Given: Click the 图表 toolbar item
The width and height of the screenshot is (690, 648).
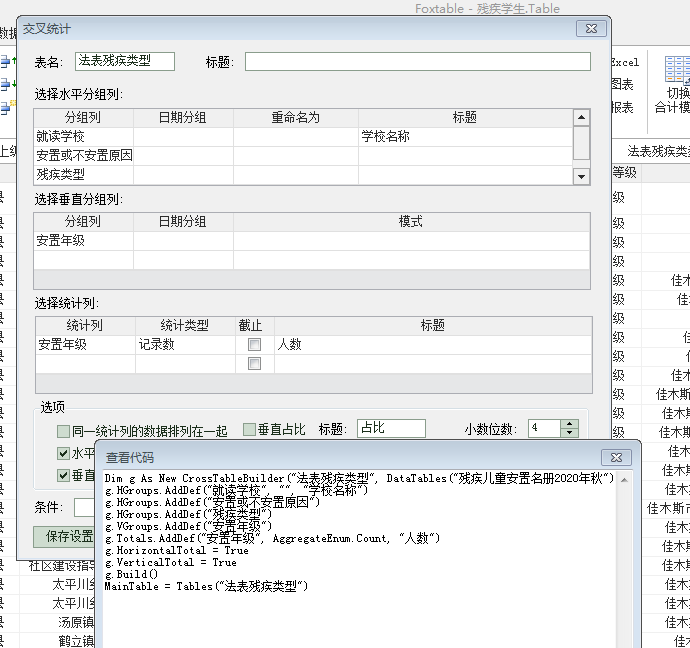Looking at the screenshot, I should [x=623, y=84].
